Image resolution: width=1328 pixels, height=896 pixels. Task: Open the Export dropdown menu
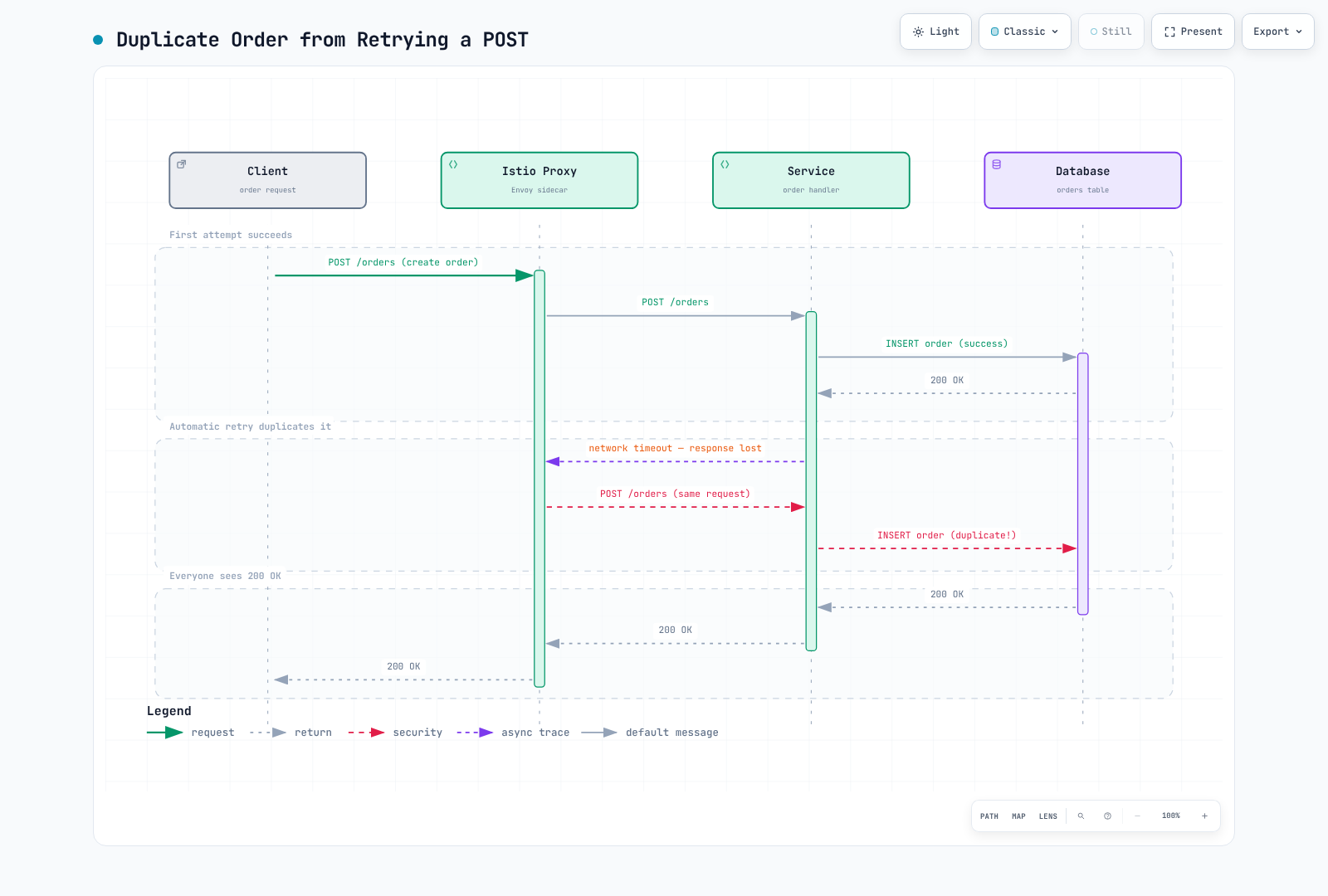point(1277,32)
